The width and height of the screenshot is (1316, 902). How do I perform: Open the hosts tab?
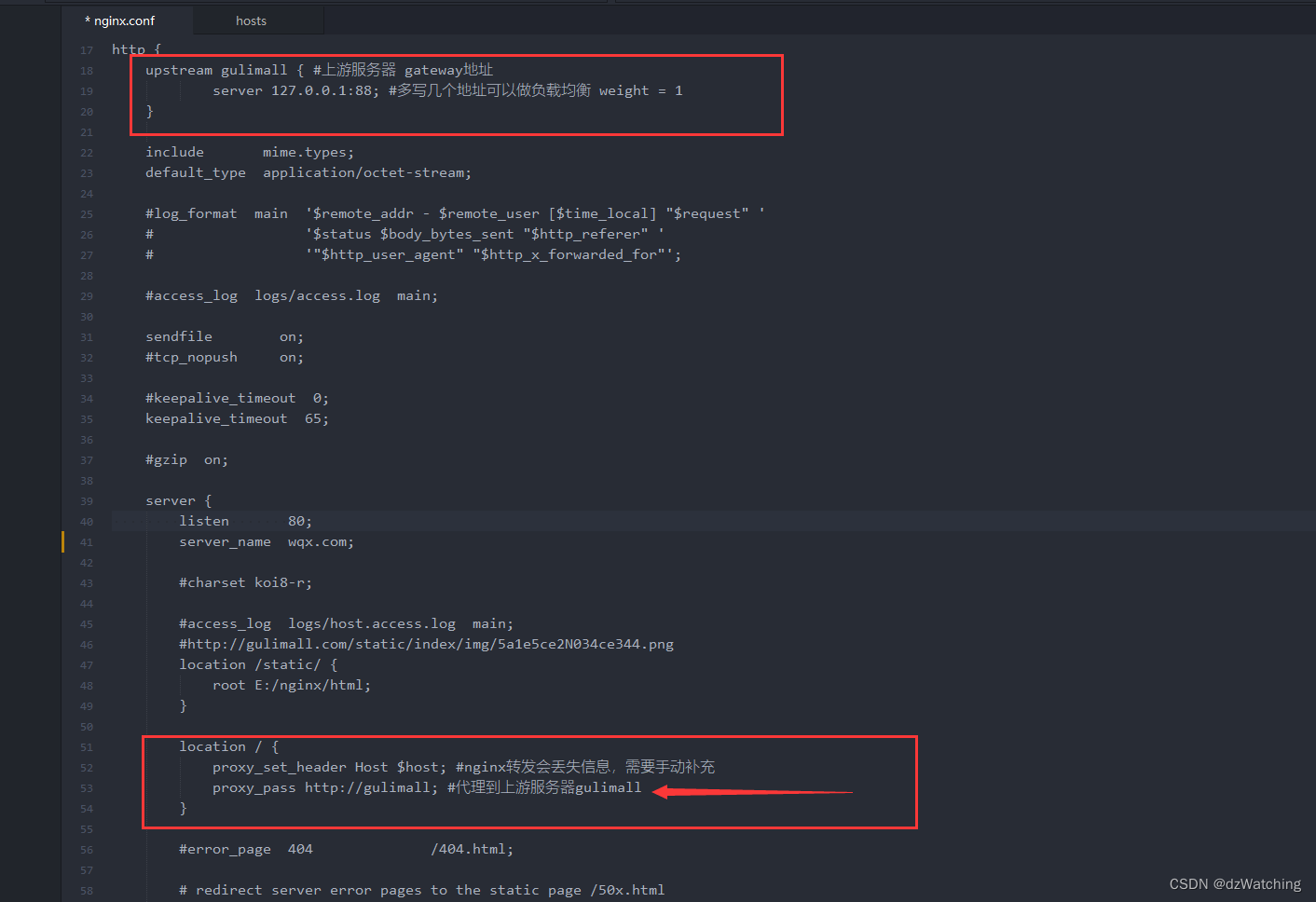(x=251, y=20)
